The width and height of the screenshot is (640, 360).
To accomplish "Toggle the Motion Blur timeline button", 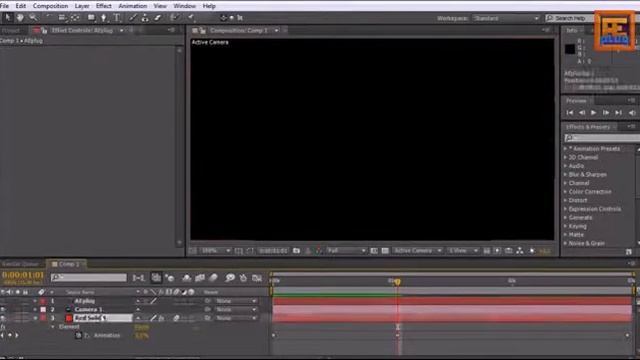I will coord(213,278).
